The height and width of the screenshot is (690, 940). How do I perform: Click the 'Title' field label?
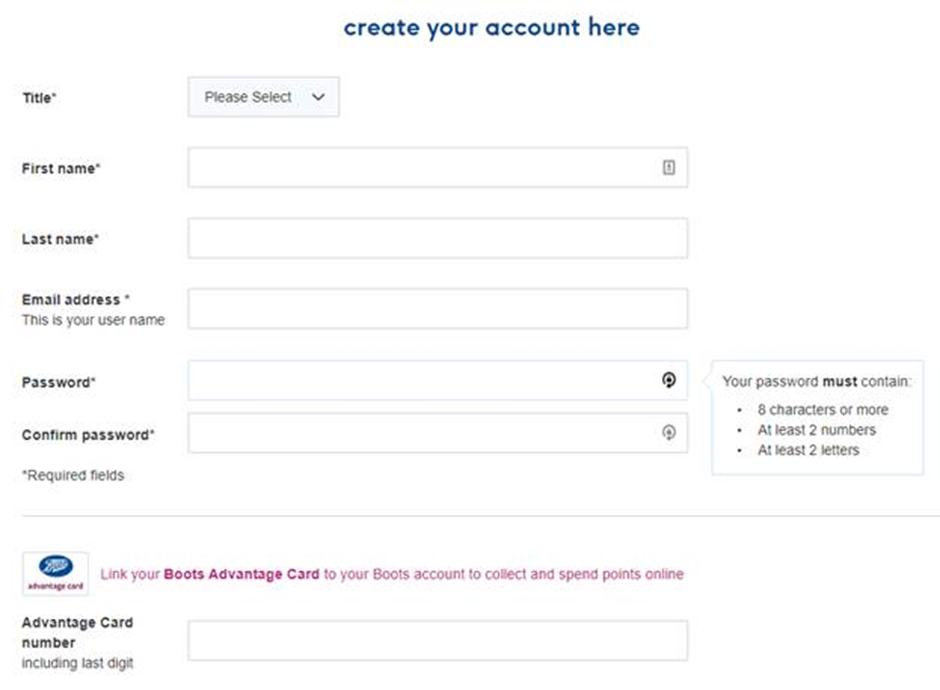click(x=39, y=98)
